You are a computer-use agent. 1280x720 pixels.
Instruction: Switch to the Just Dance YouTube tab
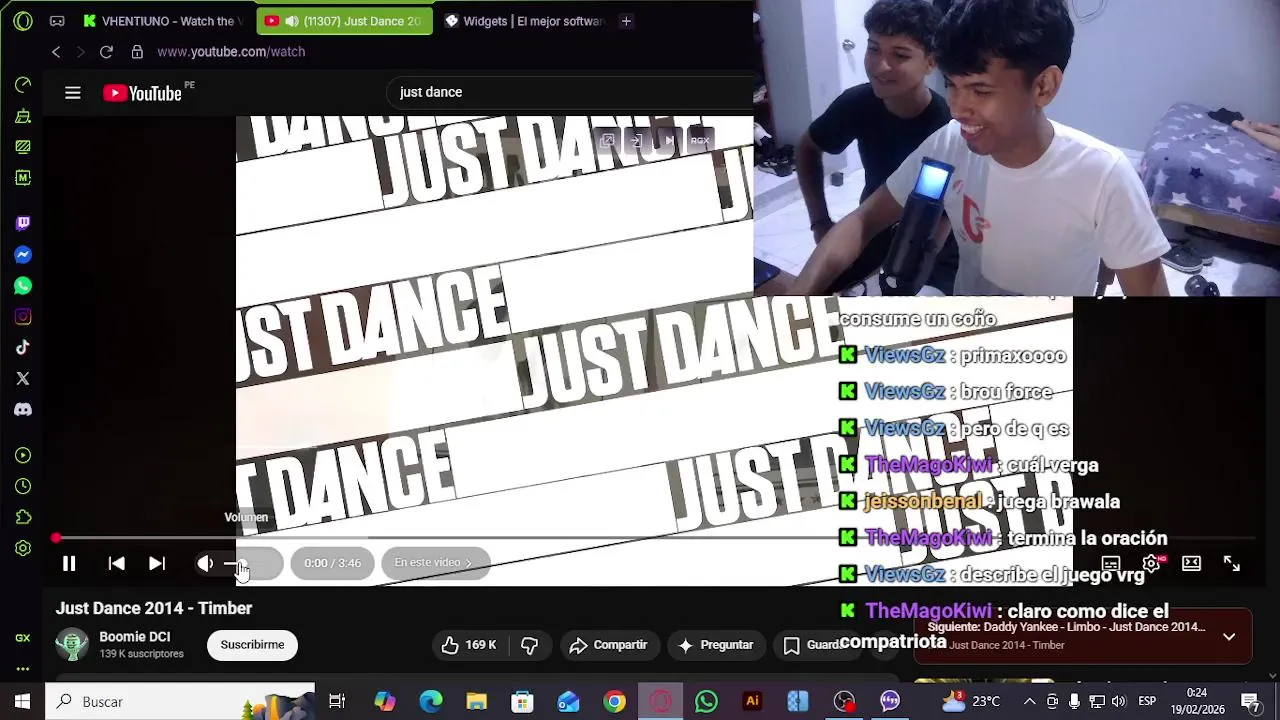pos(345,21)
